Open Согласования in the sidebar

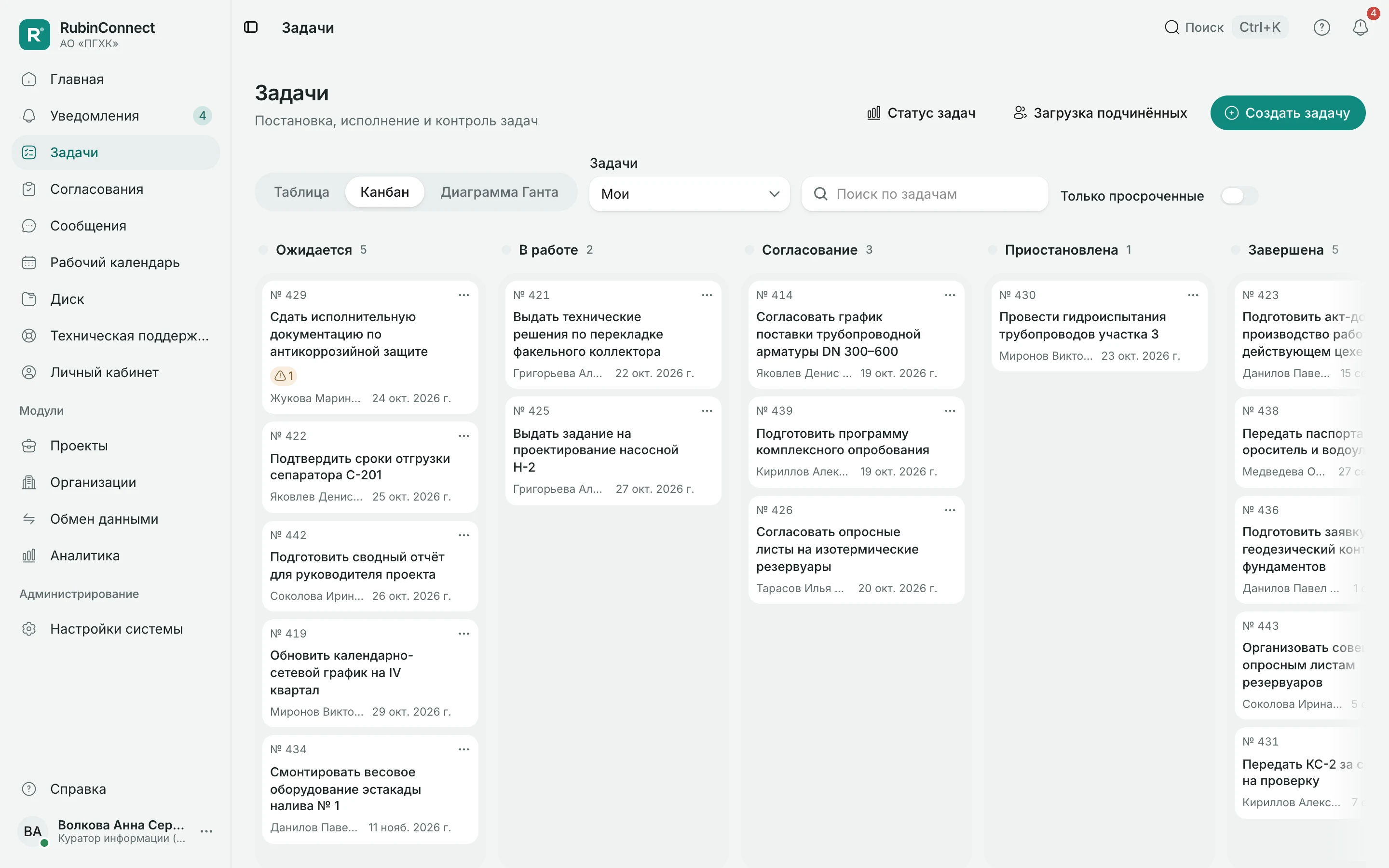(116, 189)
